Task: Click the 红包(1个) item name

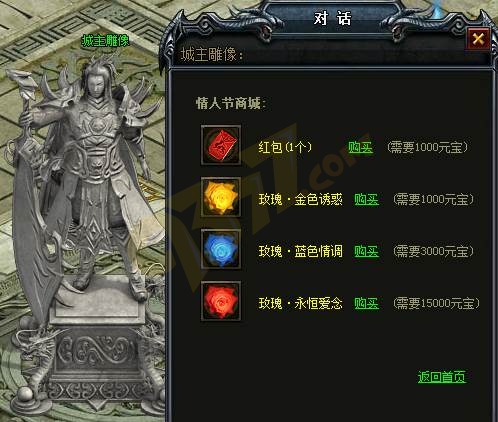Action: pyautogui.click(x=285, y=147)
